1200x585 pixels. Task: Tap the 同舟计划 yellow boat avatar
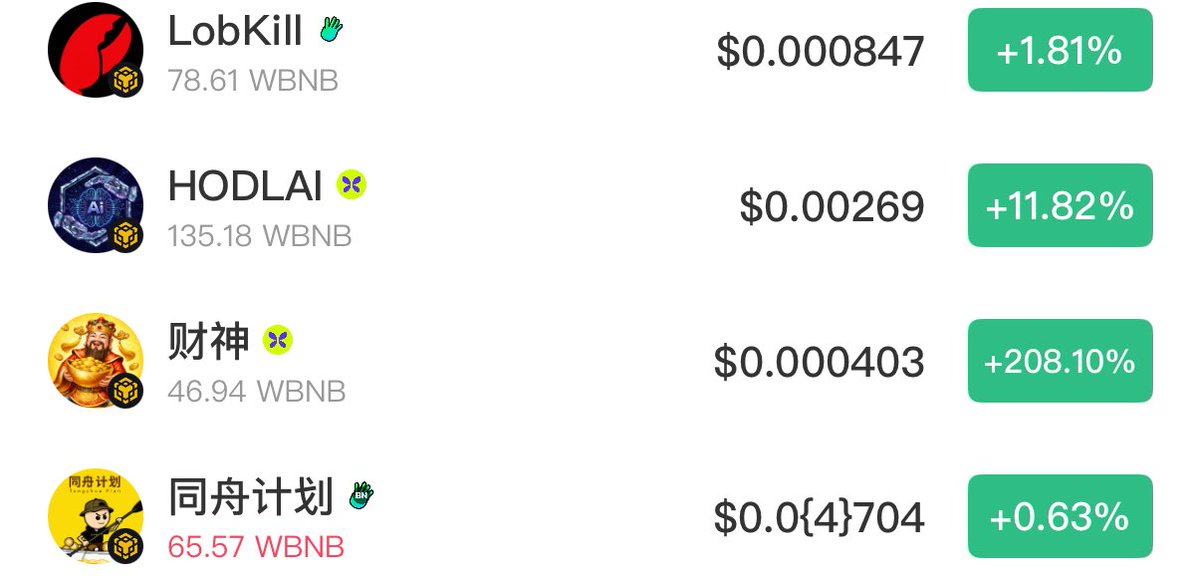point(95,516)
